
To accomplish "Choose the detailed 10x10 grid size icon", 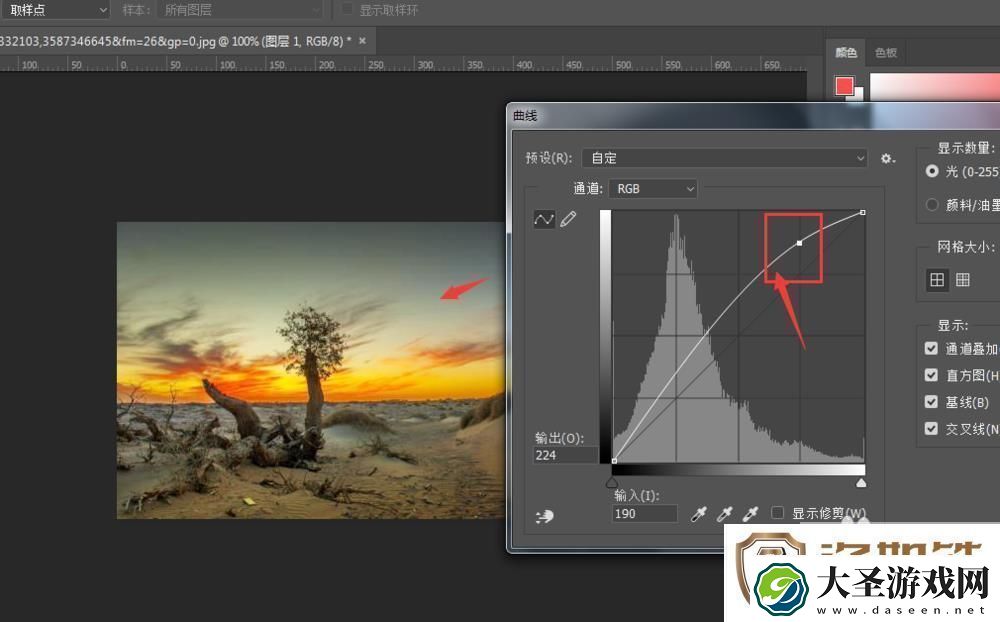I will tap(962, 279).
